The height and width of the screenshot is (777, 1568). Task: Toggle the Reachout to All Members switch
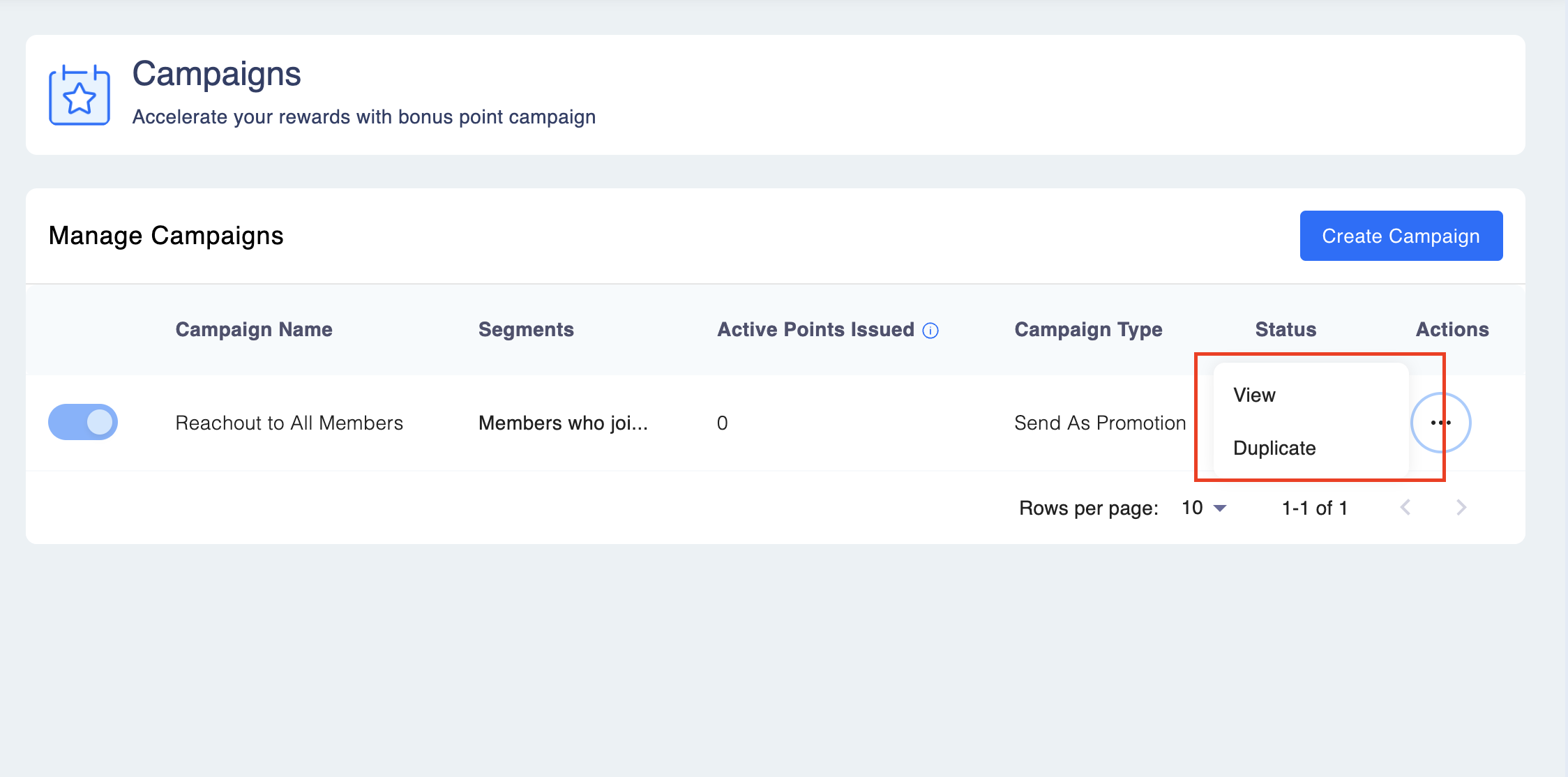[x=83, y=423]
